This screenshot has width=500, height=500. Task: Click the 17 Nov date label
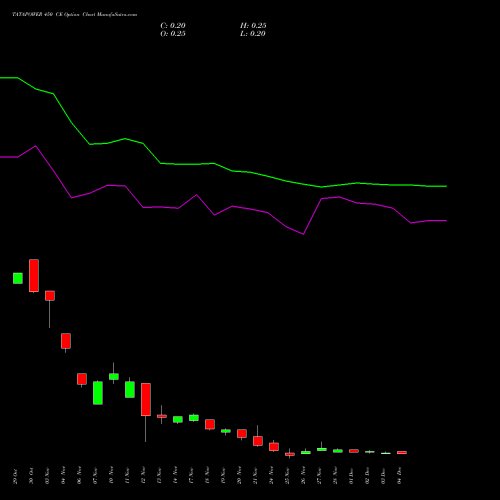click(191, 476)
